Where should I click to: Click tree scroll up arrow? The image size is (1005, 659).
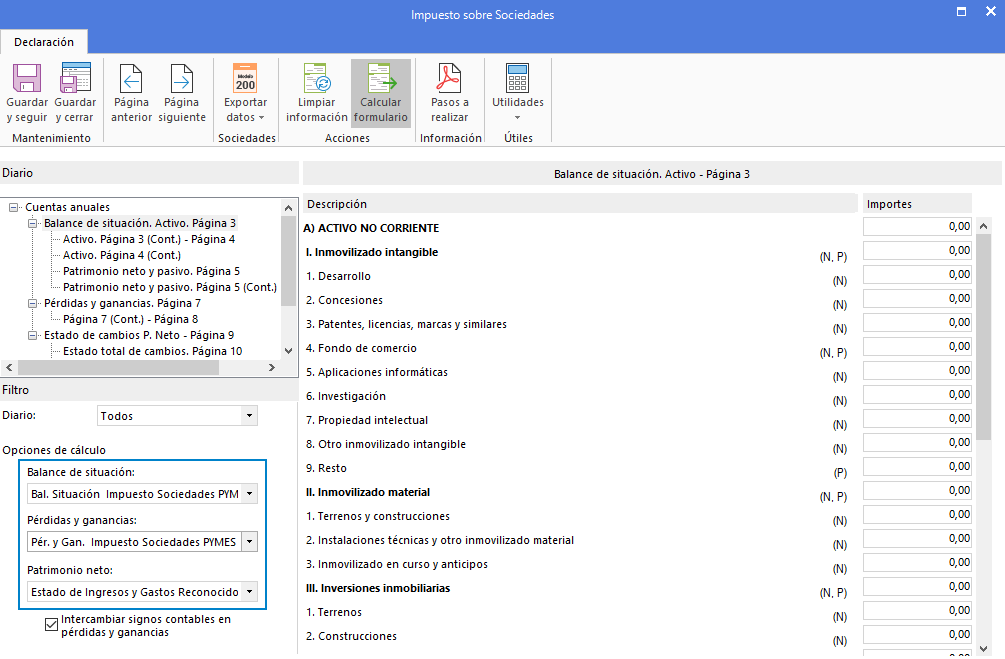[x=288, y=208]
